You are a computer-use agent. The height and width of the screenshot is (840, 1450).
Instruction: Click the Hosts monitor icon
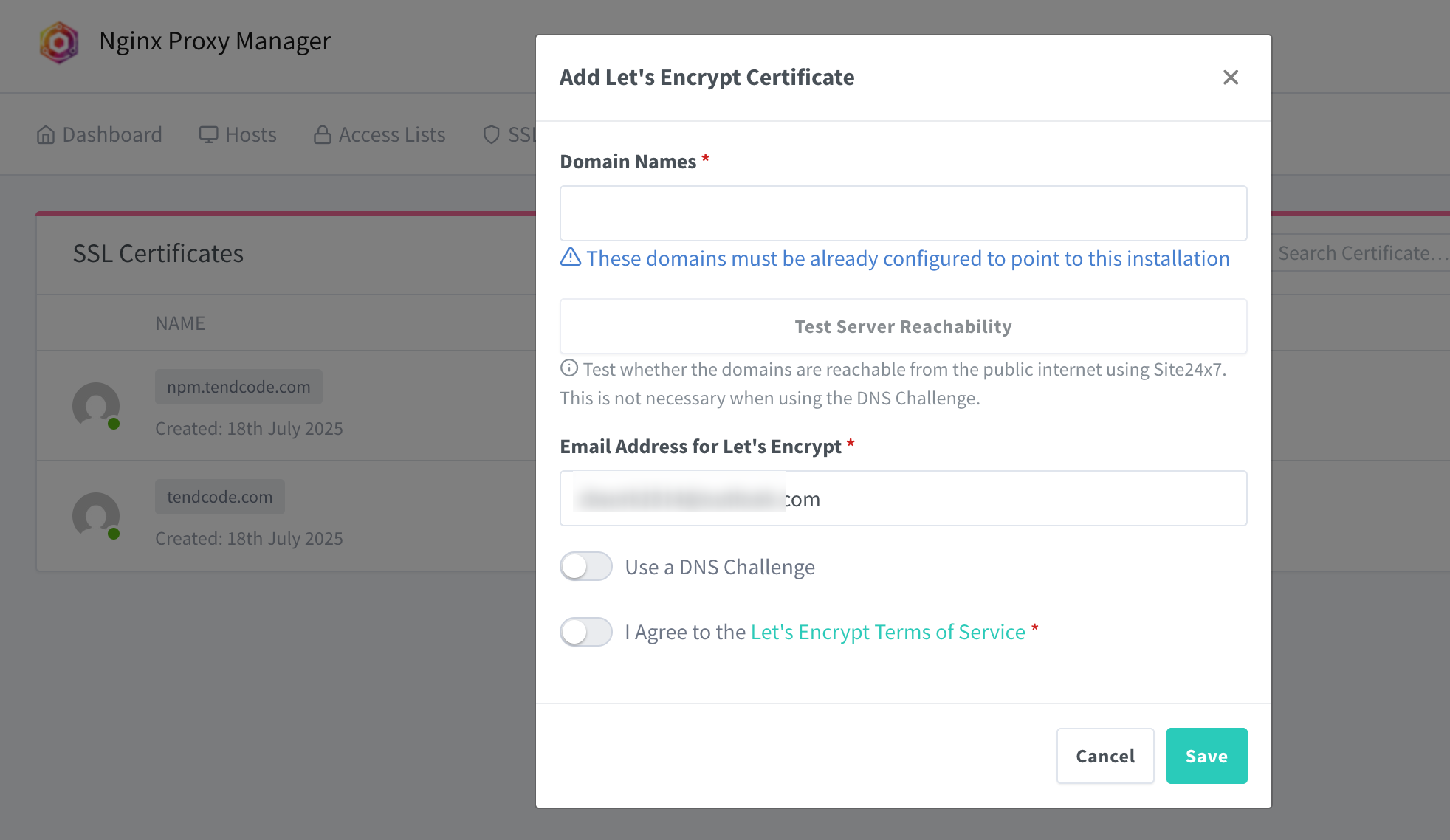click(x=208, y=134)
